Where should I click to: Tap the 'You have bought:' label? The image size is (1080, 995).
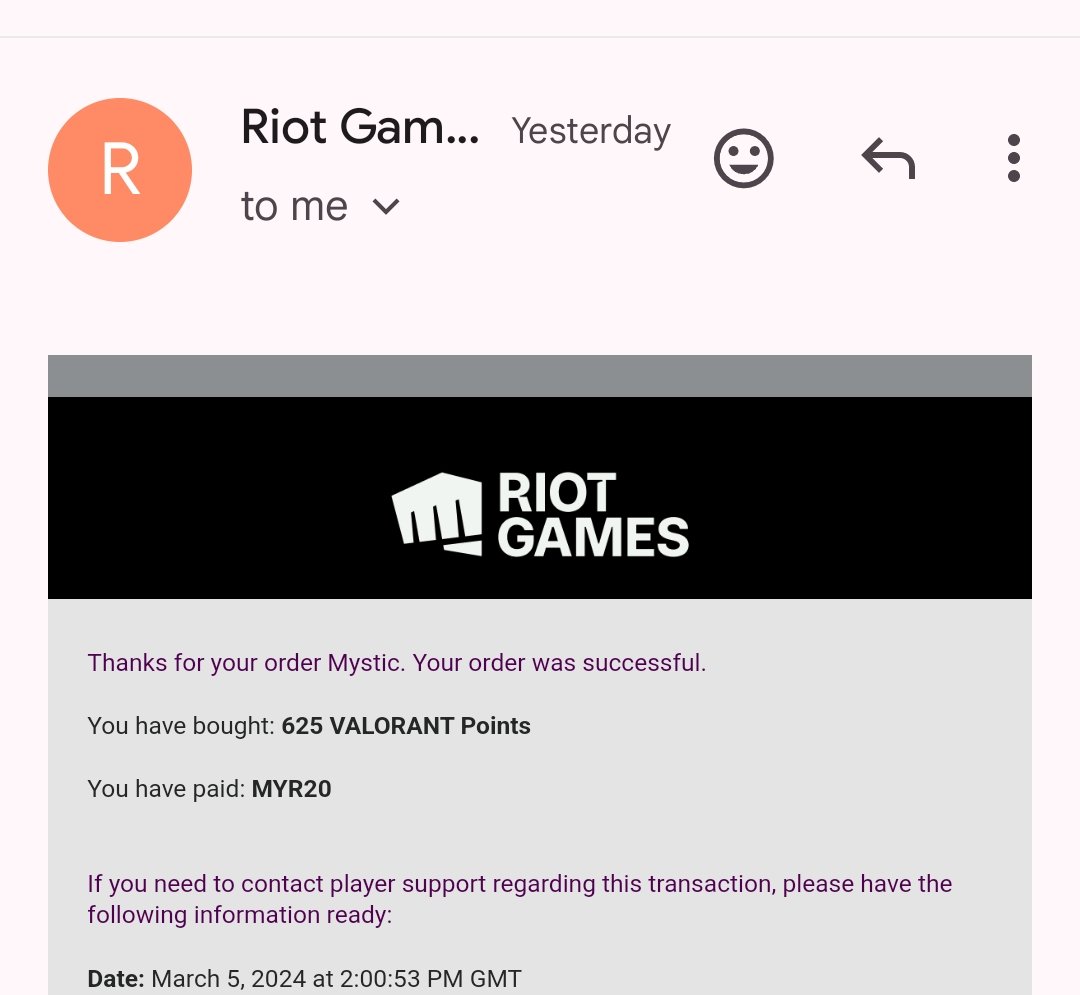180,726
